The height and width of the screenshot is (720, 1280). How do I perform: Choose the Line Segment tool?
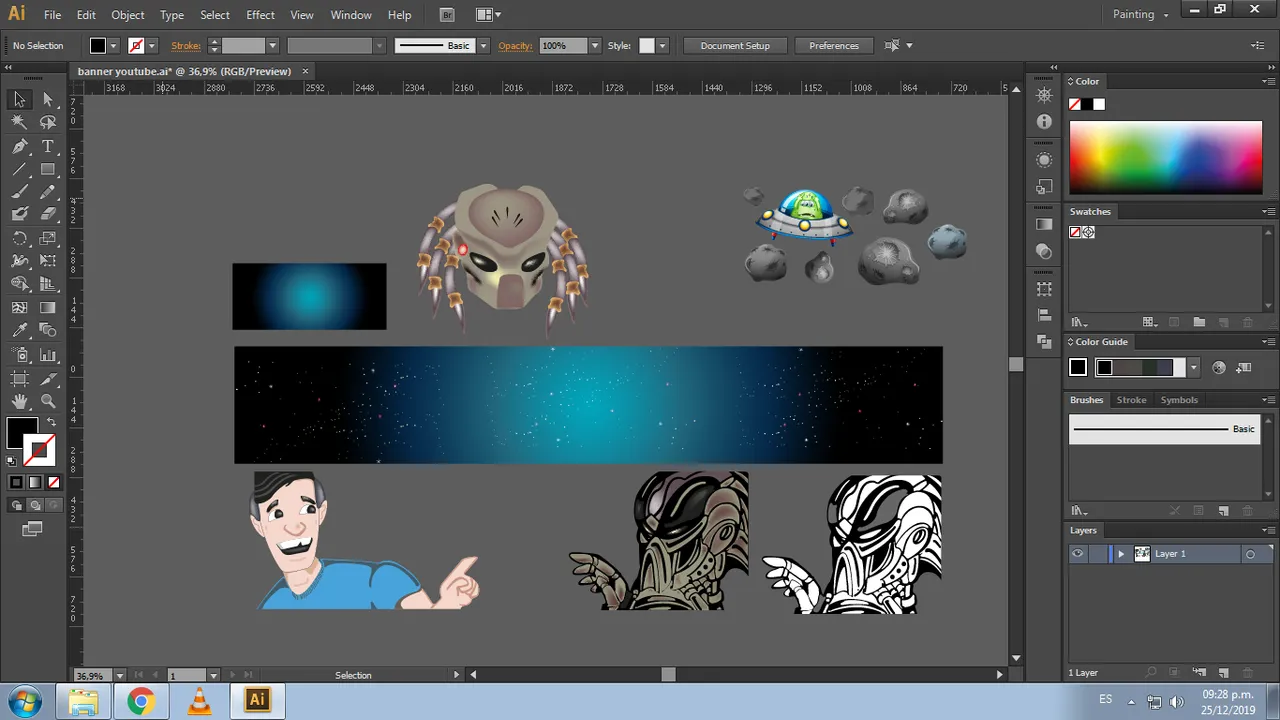pos(19,169)
